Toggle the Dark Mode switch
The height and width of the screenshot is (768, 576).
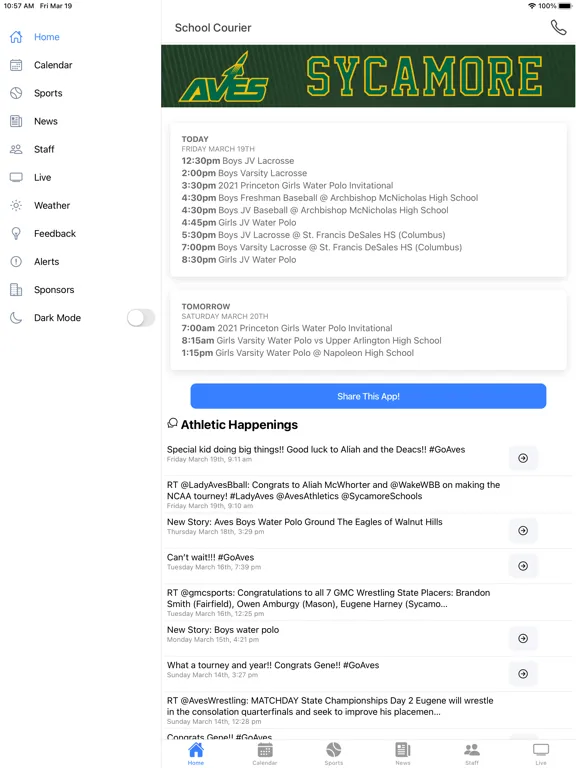click(141, 317)
